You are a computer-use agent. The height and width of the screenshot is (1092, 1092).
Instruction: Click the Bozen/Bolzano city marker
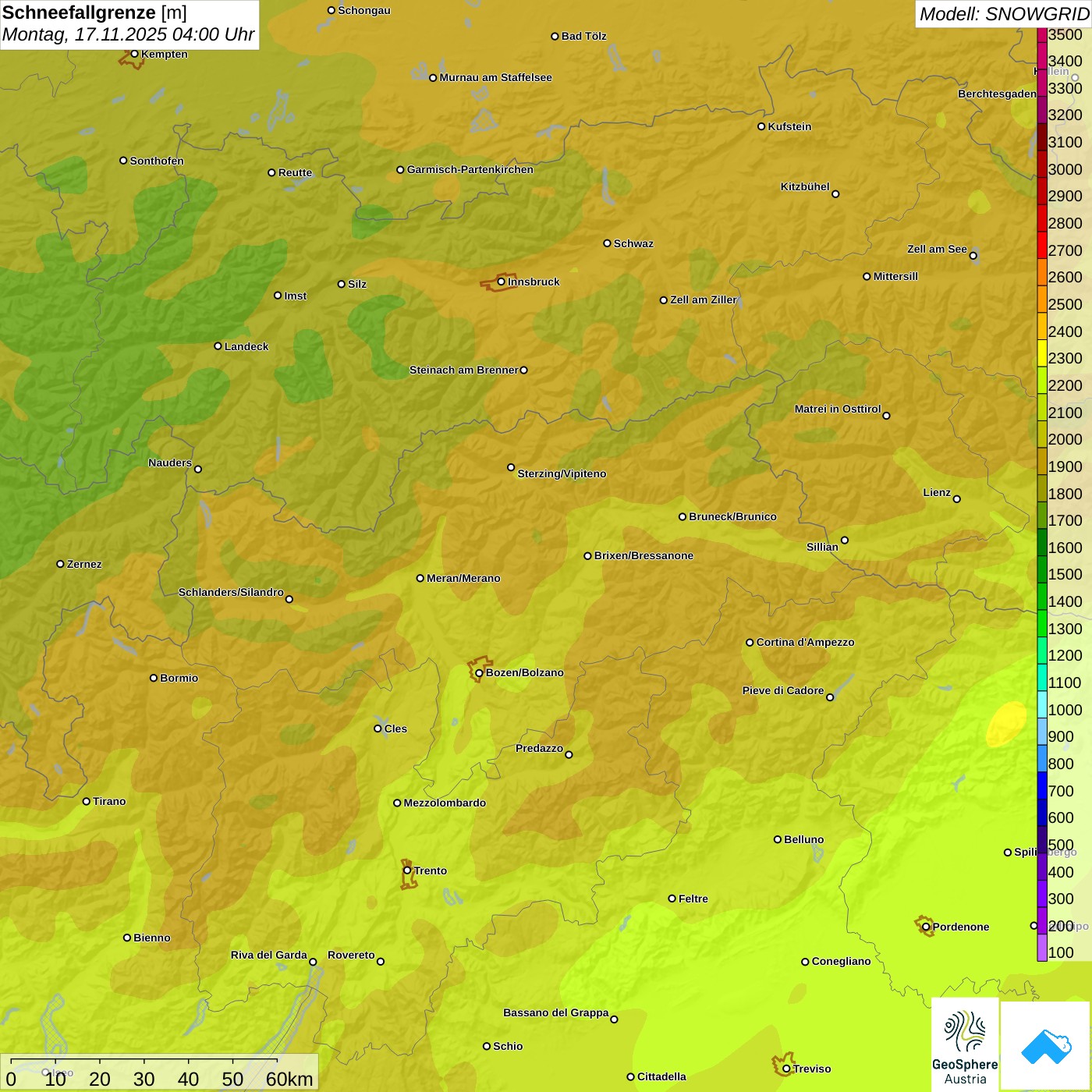pos(479,672)
